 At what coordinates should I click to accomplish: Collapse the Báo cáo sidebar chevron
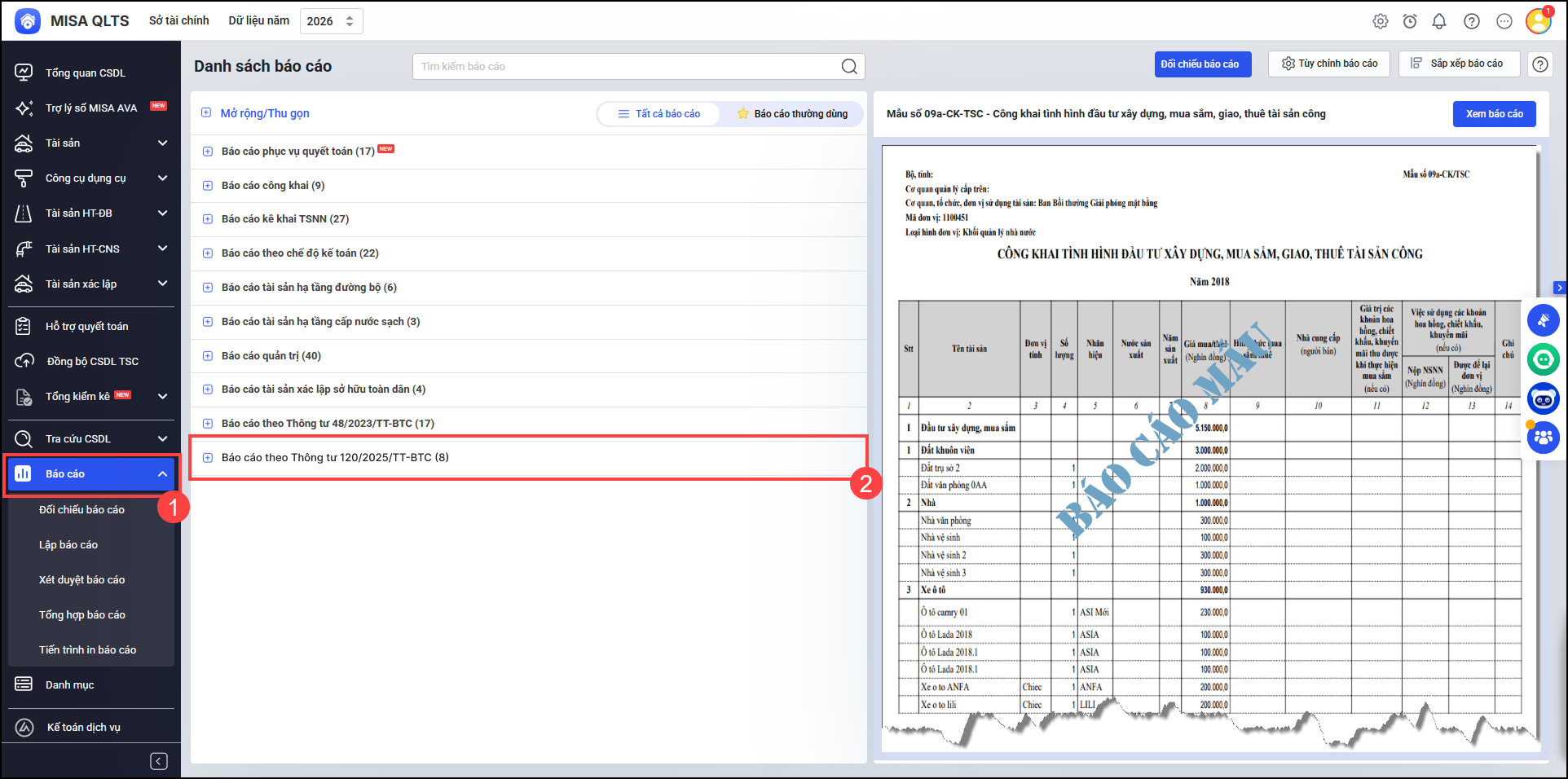(x=163, y=474)
